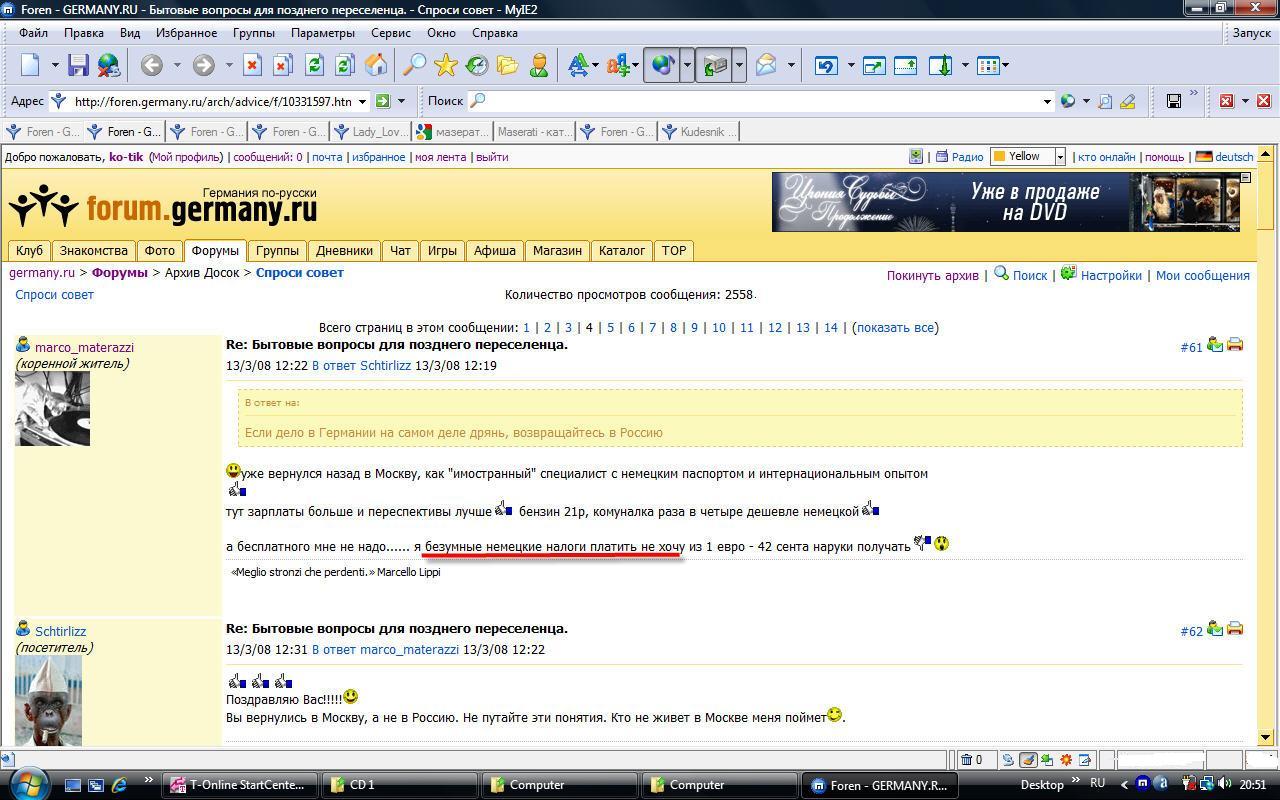Open dropdown arrow next to New page icon

click(56, 66)
